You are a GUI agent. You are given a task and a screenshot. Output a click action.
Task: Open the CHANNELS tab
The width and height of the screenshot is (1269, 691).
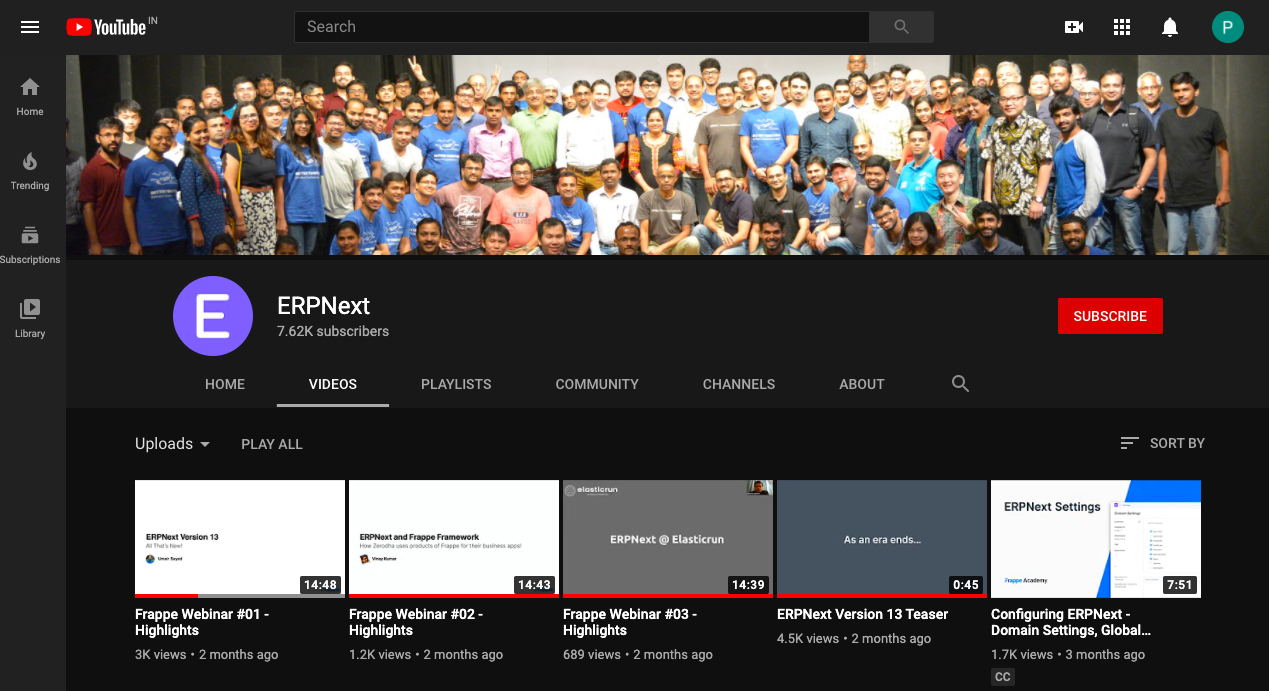[x=739, y=384]
